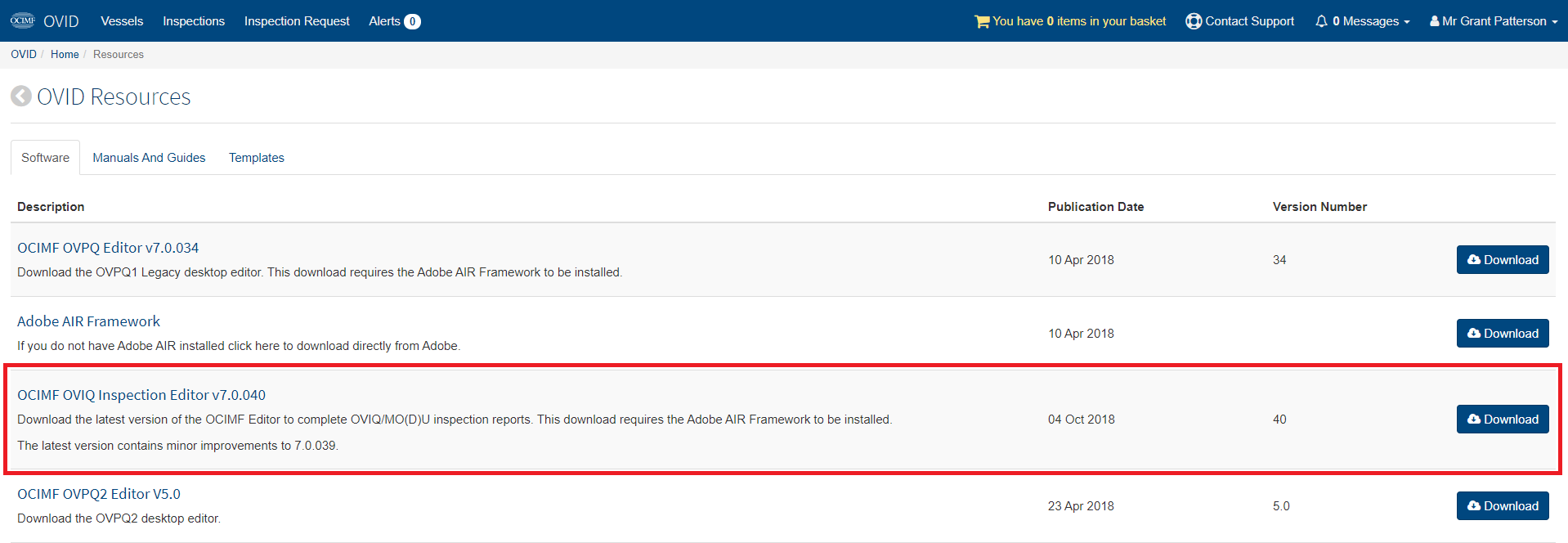Click version number 40 cell
Image resolution: width=1568 pixels, height=543 pixels.
(x=1279, y=419)
